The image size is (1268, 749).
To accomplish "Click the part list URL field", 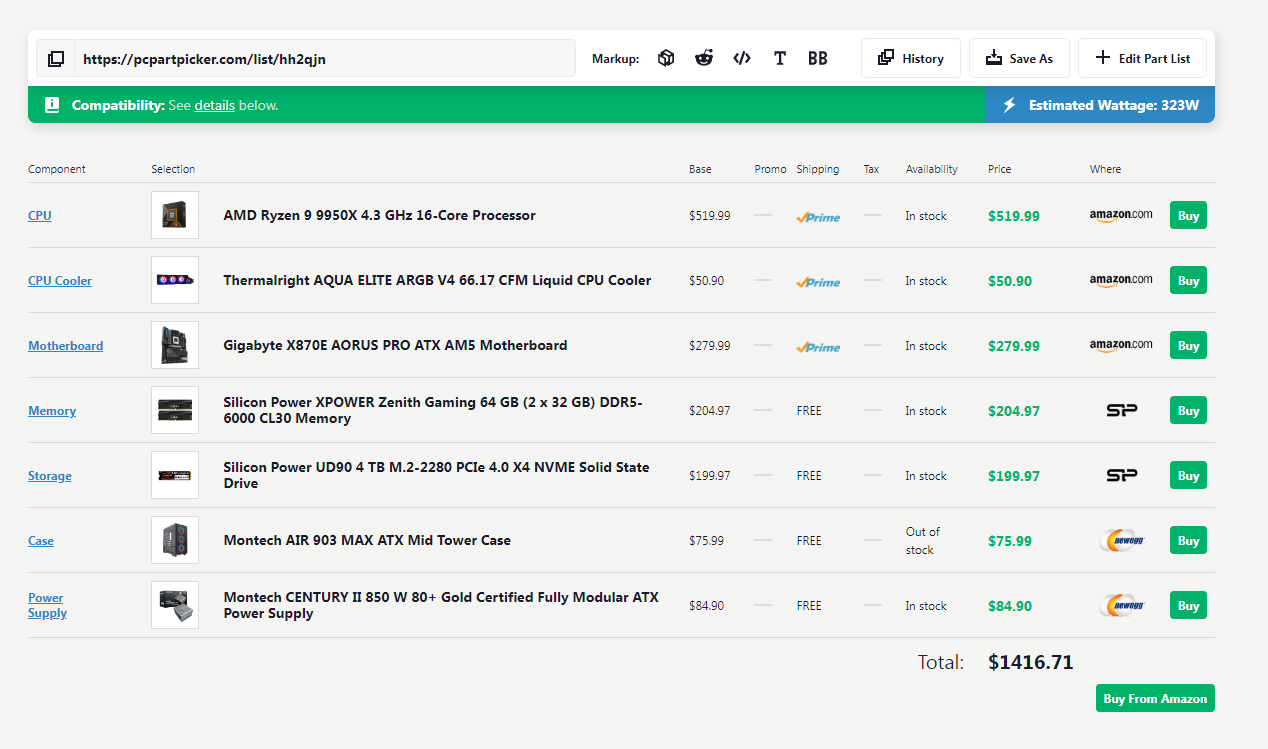I will tap(325, 59).
